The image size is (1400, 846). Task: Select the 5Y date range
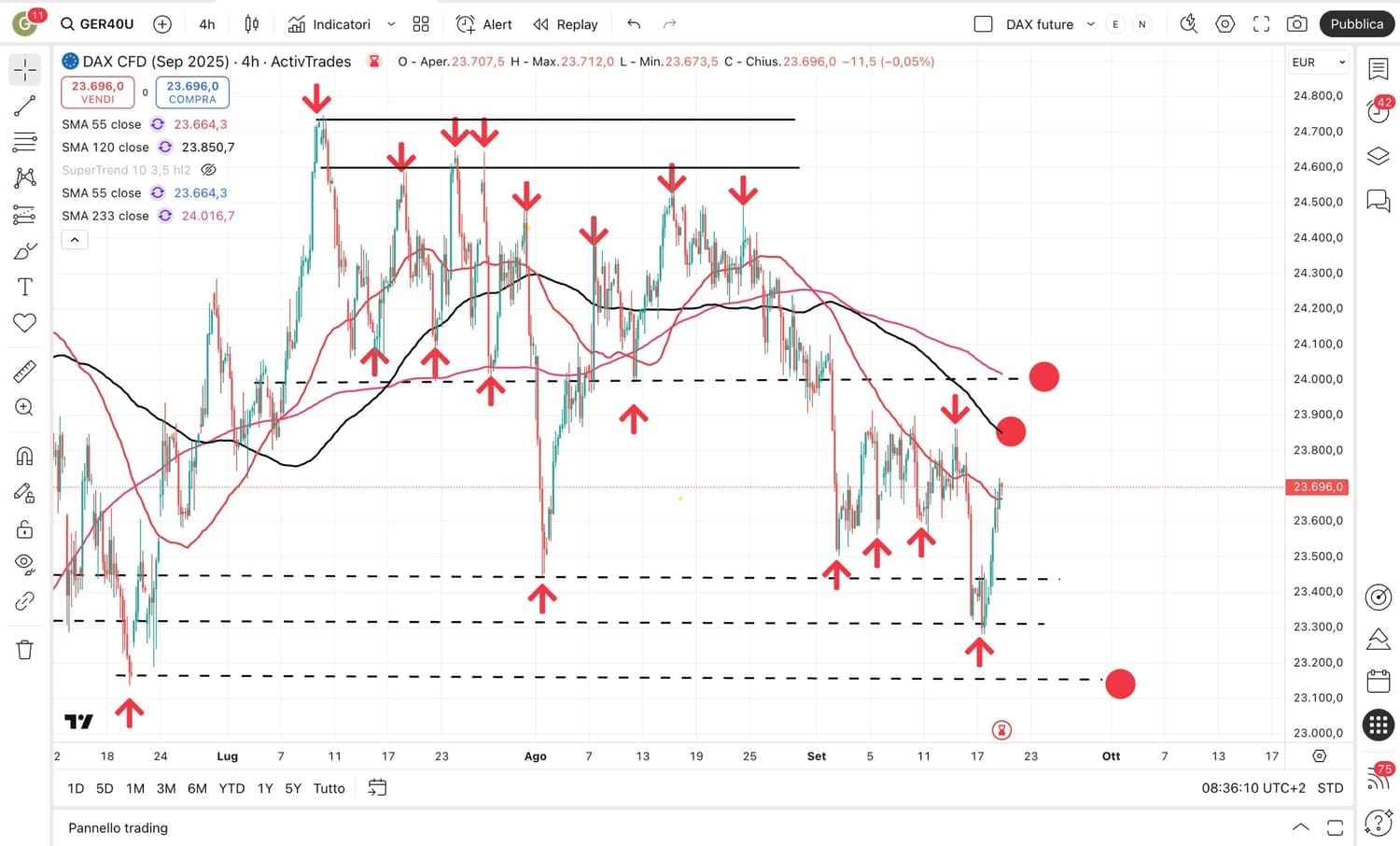293,788
